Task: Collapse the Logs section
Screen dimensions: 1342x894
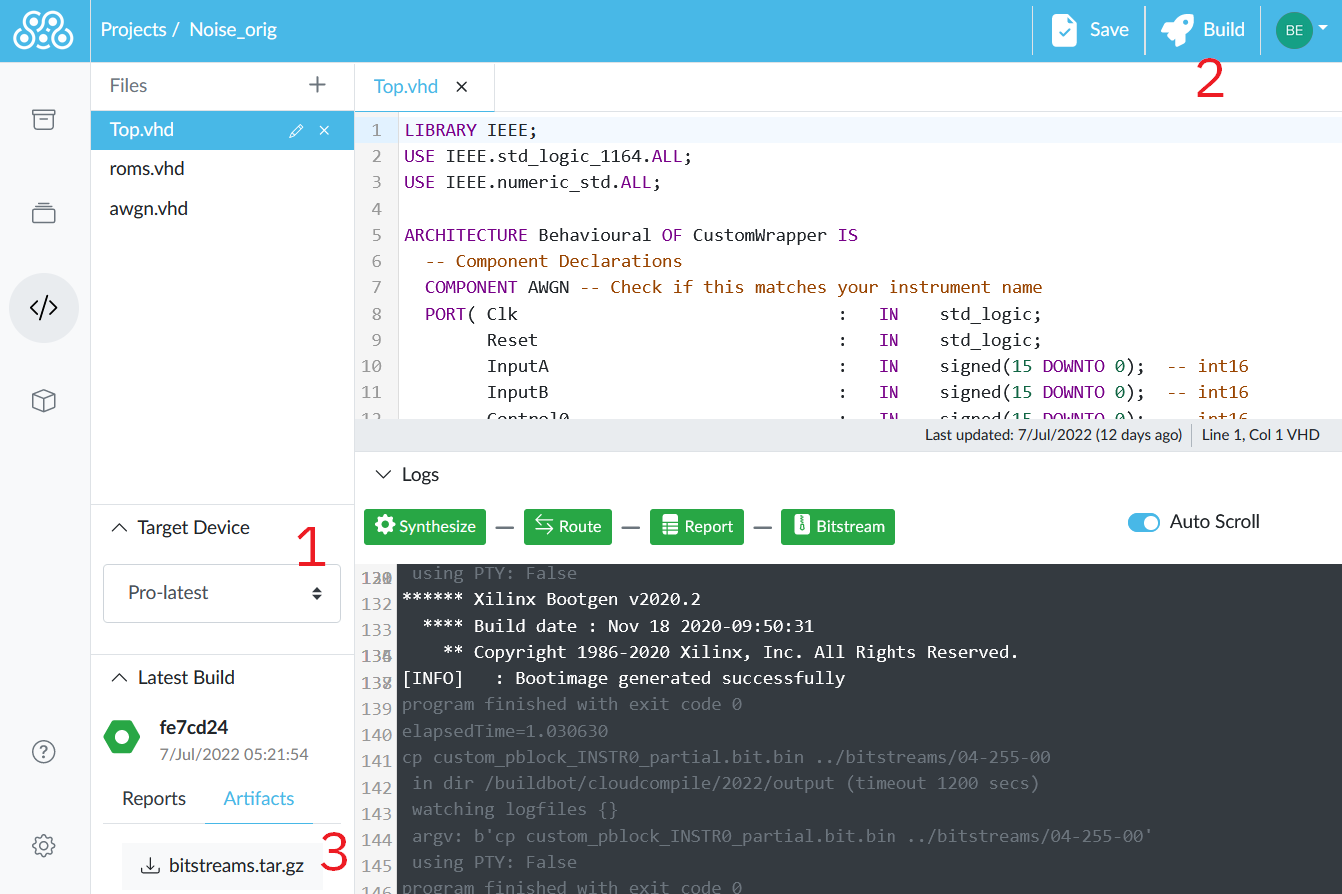Action: 382,475
